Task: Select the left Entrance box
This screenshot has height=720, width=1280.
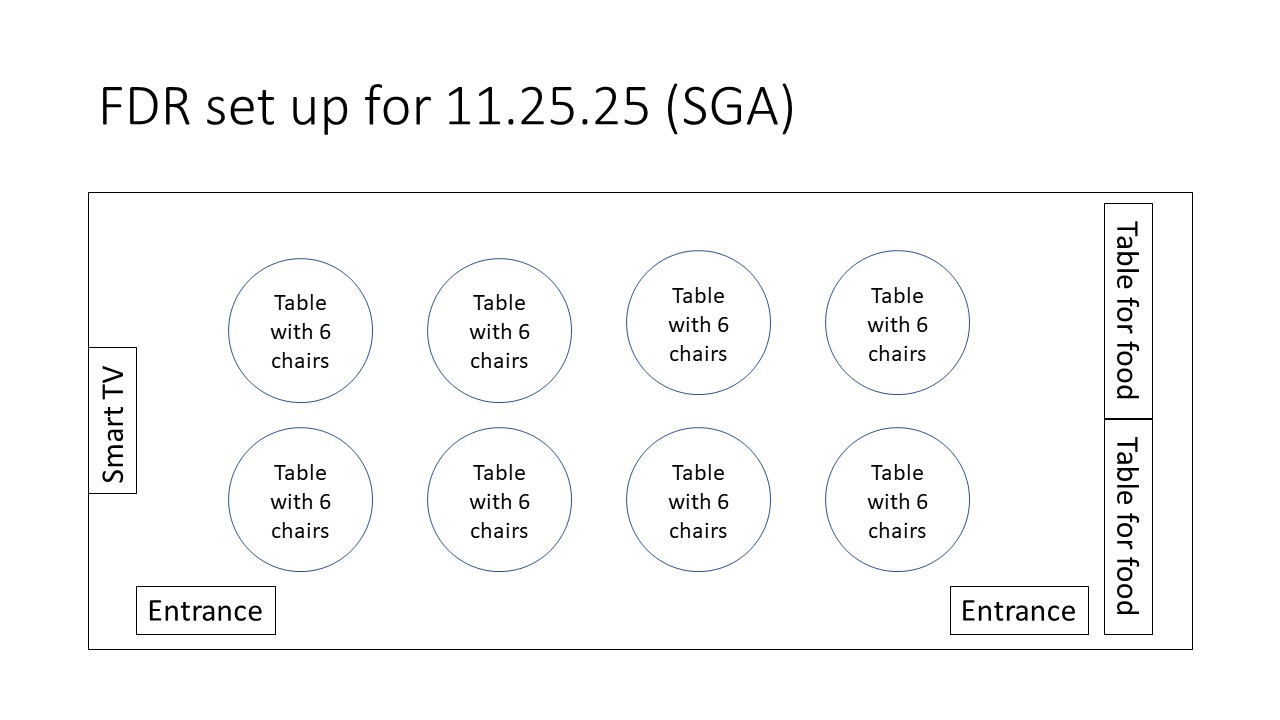Action: (205, 610)
